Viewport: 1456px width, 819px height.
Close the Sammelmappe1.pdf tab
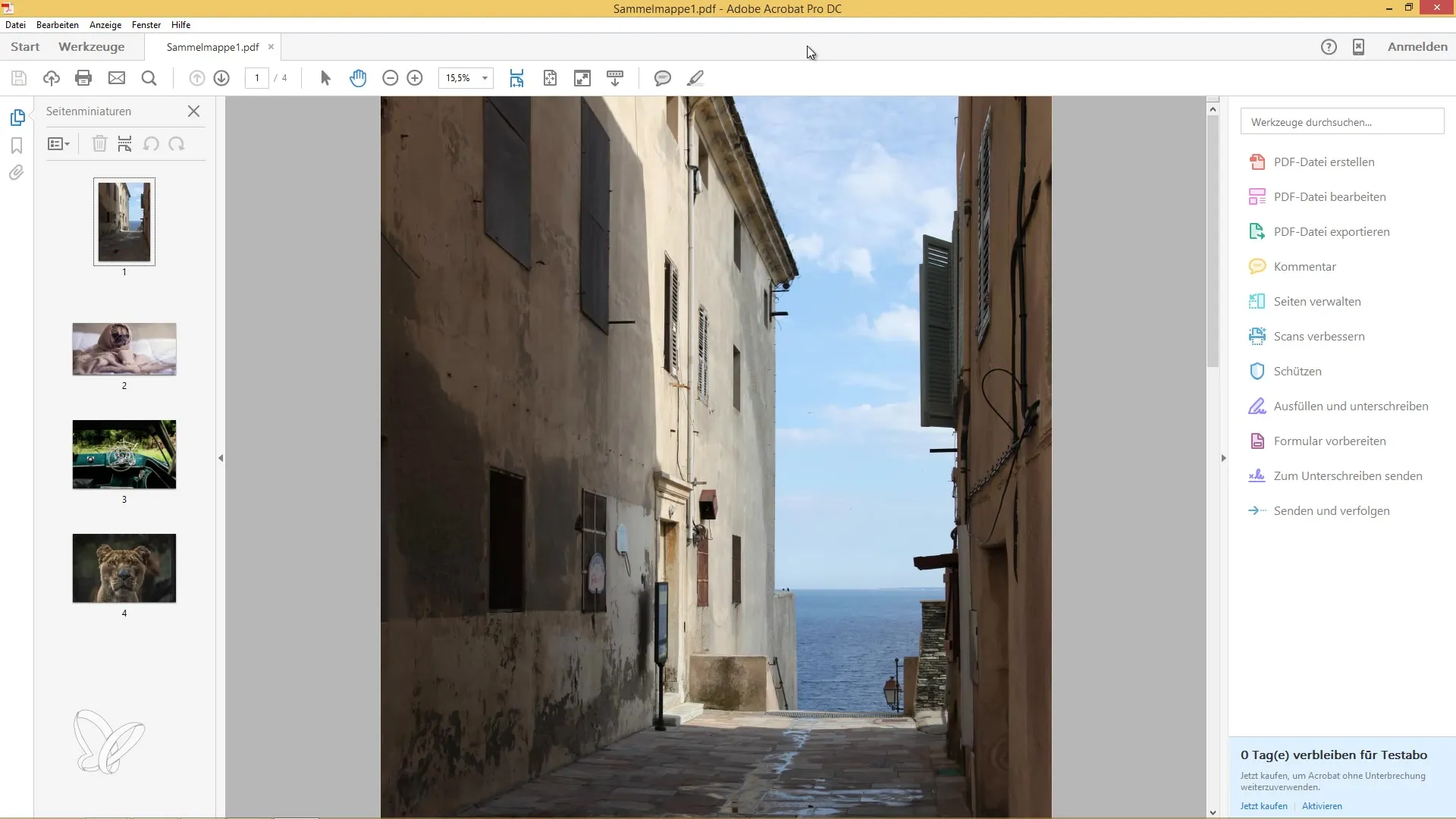click(271, 47)
